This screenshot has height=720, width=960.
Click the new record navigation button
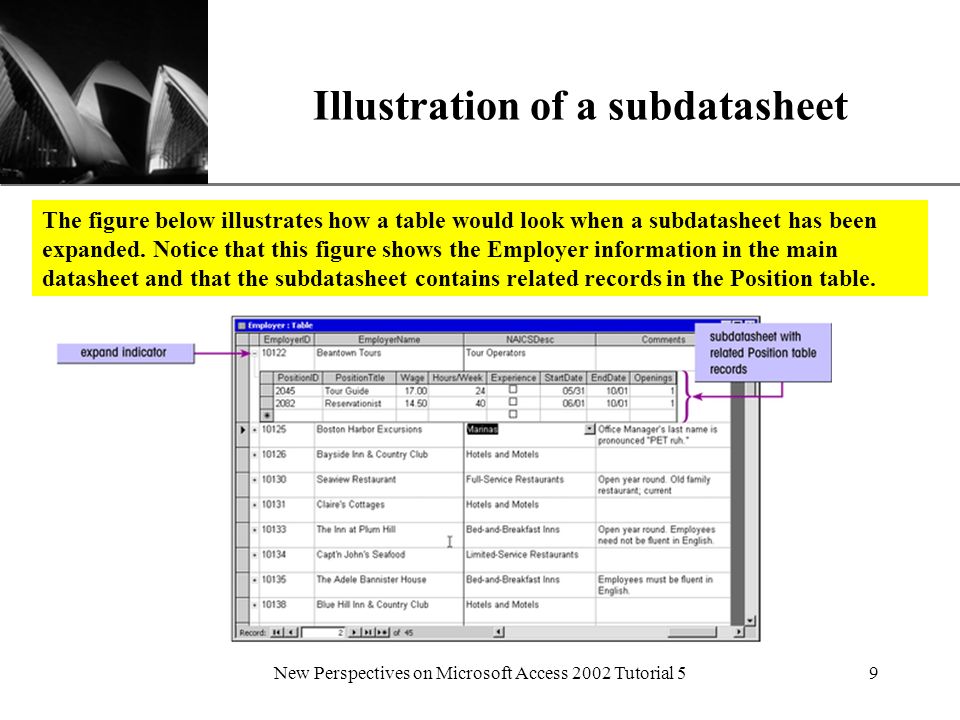point(383,632)
